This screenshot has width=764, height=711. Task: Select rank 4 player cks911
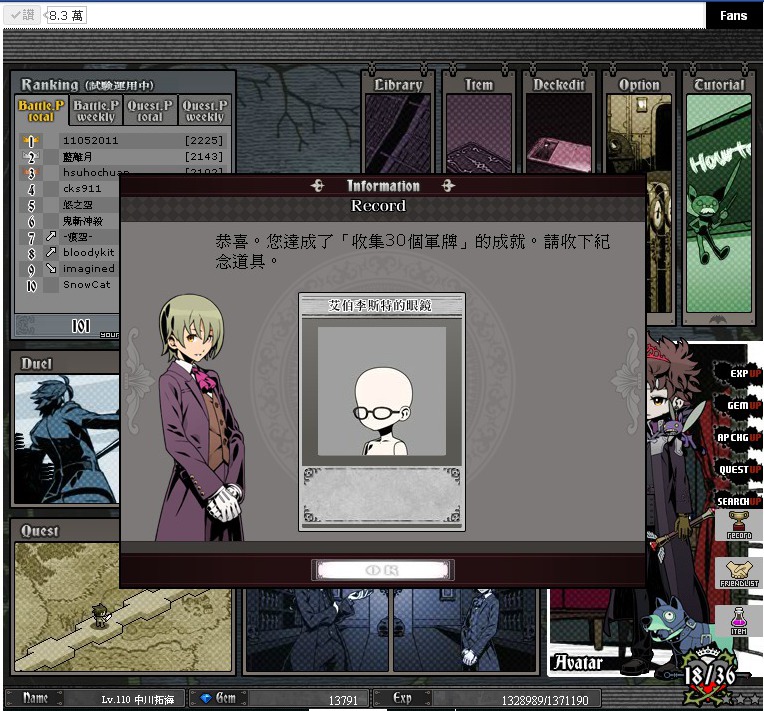tap(82, 189)
